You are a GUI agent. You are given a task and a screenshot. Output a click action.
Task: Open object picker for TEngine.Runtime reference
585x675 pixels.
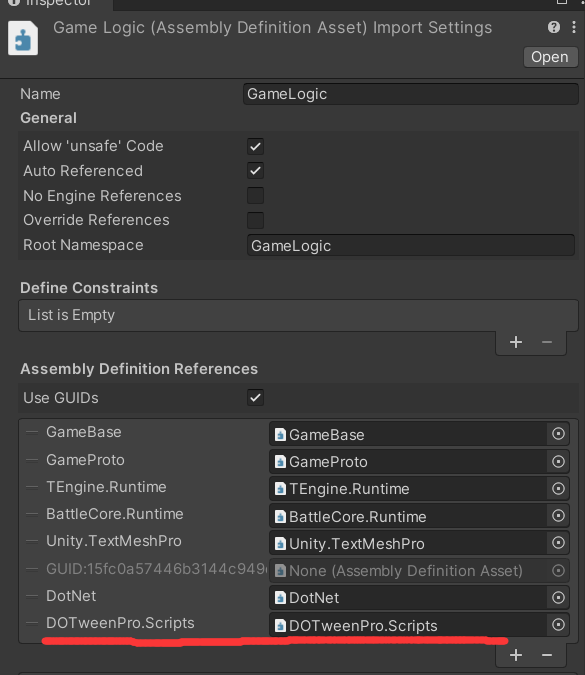point(558,489)
